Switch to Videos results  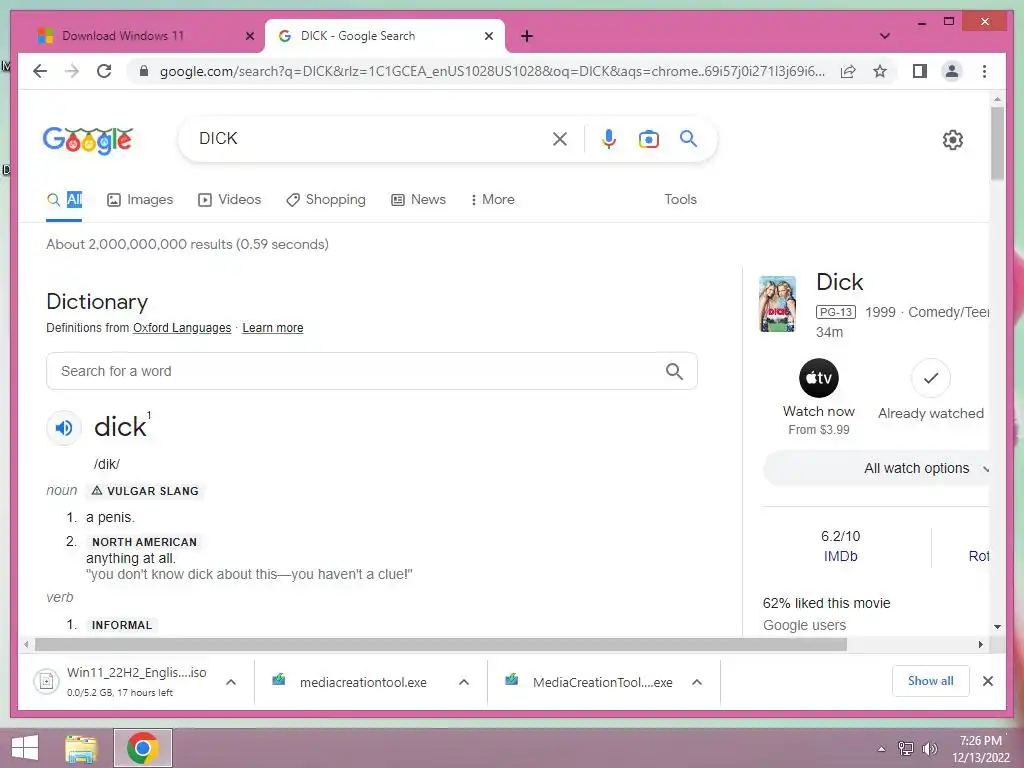(229, 200)
